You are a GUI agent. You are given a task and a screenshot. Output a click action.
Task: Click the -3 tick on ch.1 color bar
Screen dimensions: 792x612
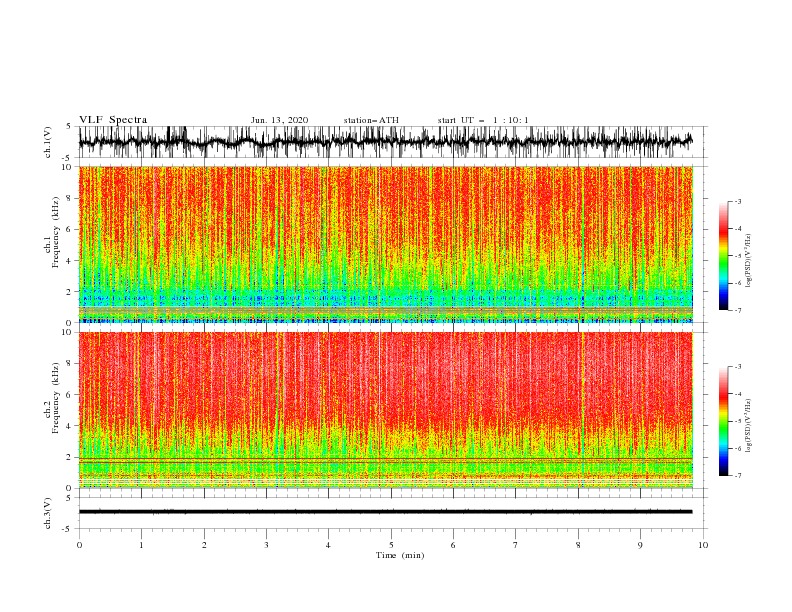pos(737,201)
